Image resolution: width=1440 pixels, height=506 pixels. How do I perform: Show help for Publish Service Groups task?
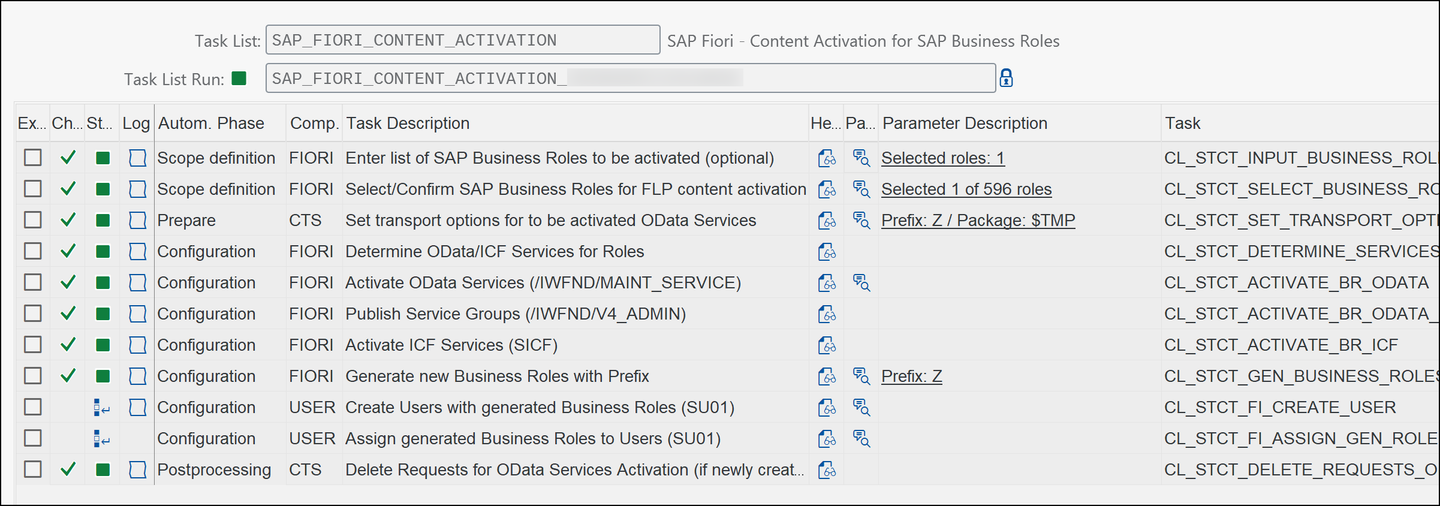[826, 314]
